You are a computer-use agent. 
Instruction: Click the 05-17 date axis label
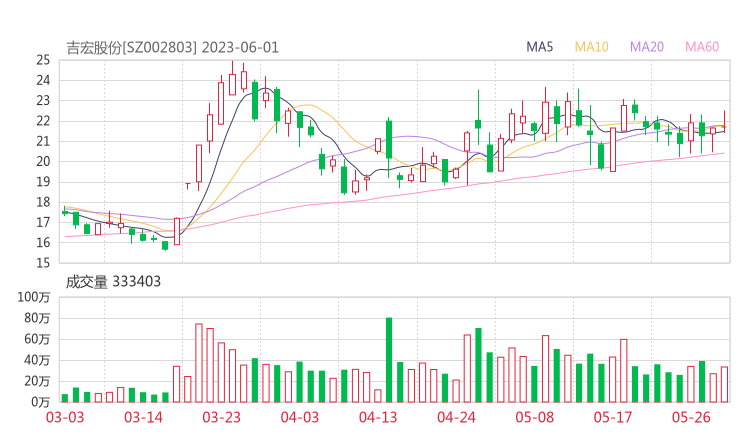pos(613,417)
